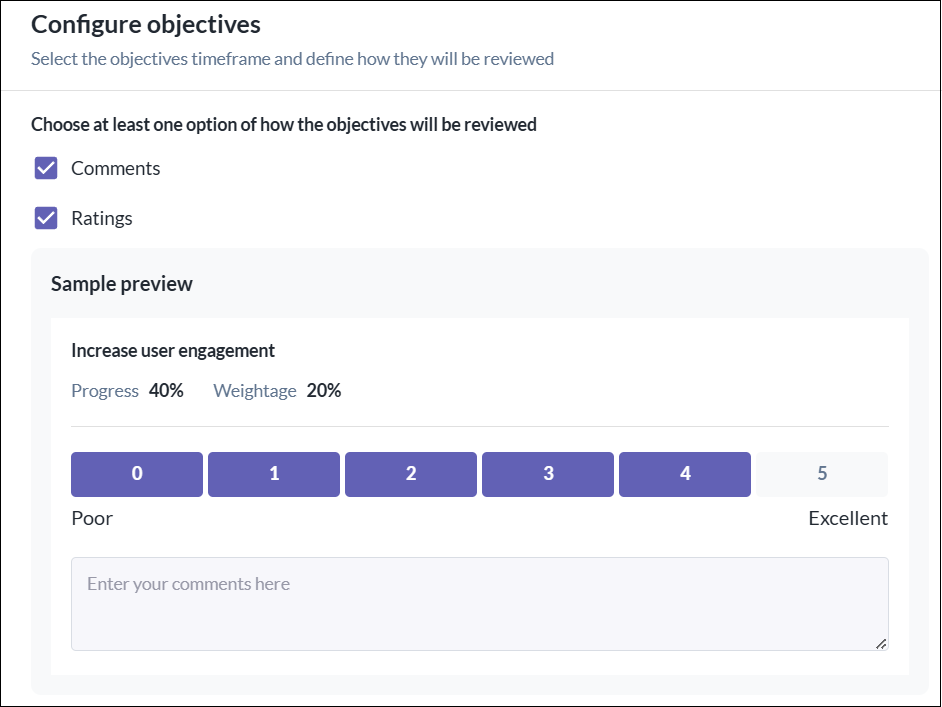Image resolution: width=942 pixels, height=707 pixels.
Task: Click the Comments option label
Action: pos(115,168)
